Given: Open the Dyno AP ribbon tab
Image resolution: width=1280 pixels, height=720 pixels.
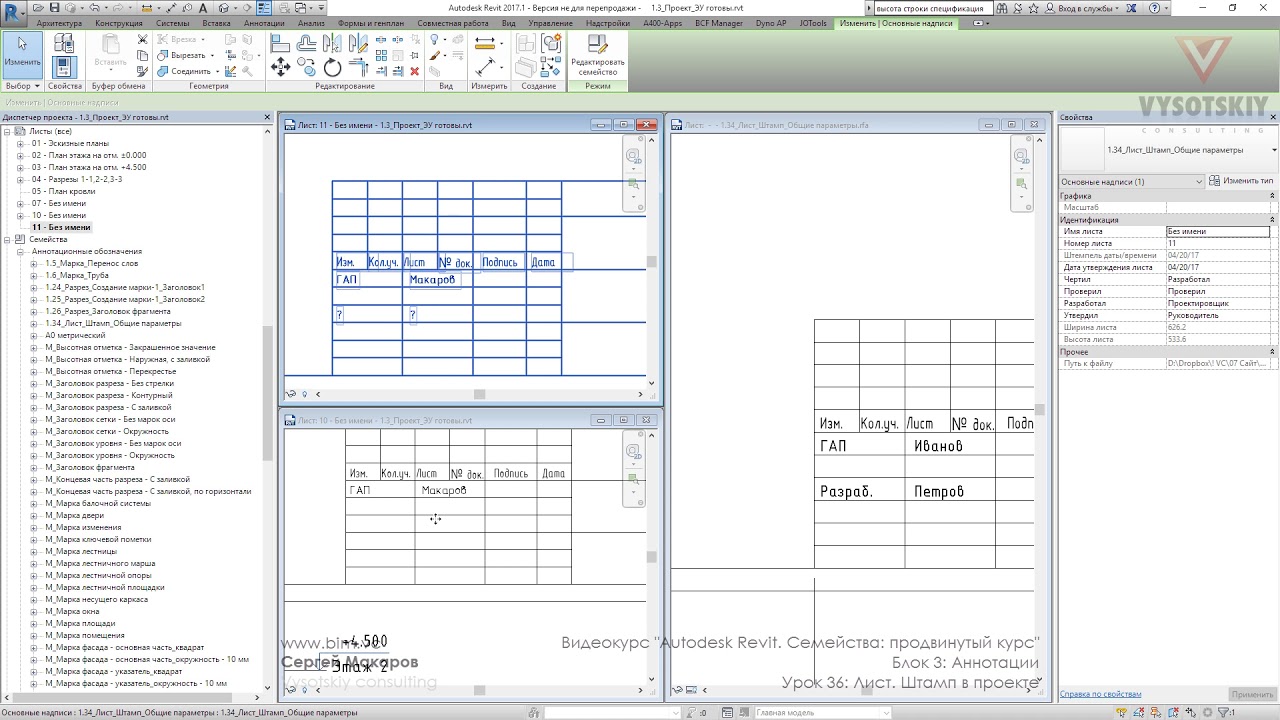Looking at the screenshot, I should click(771, 22).
